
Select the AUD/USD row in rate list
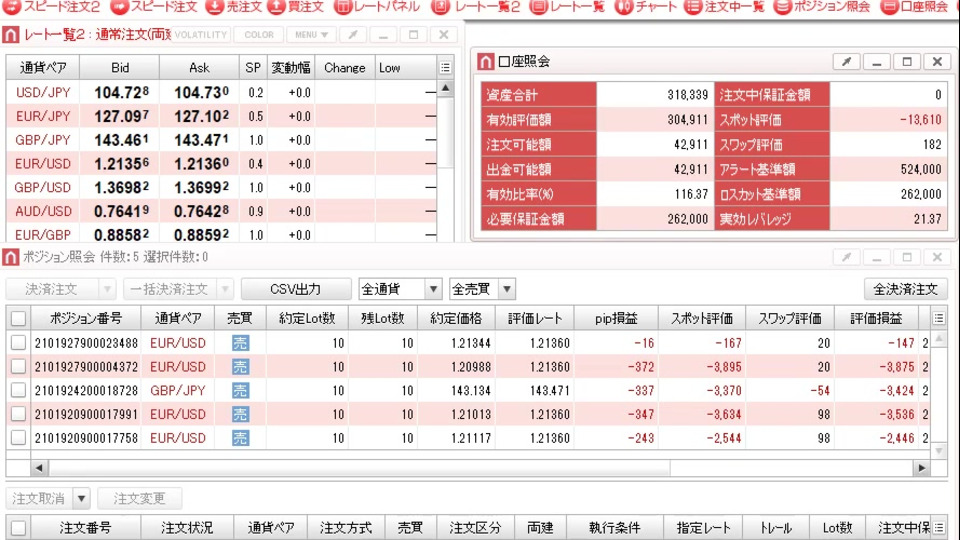coord(221,211)
